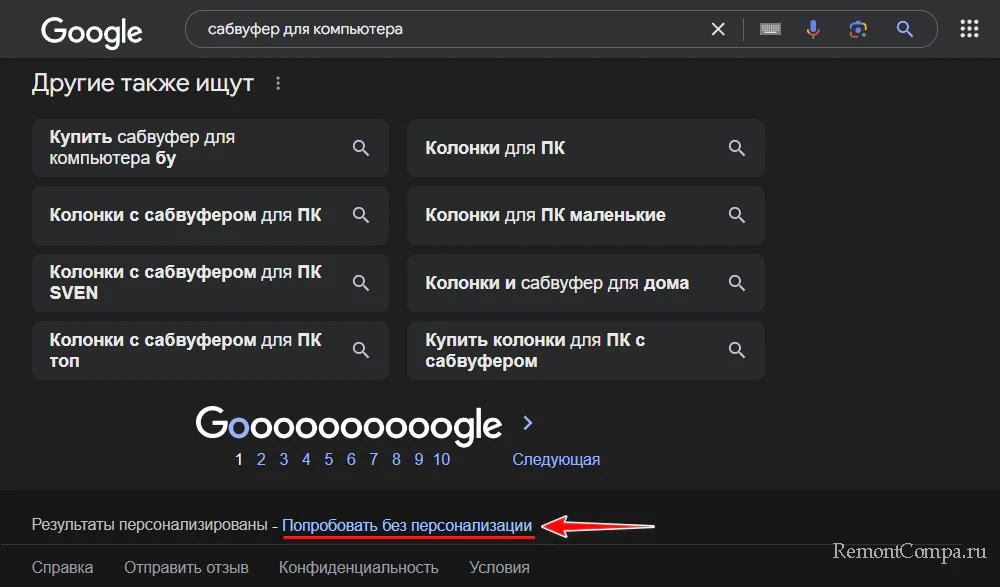Open results page 3 from pagination
The width and height of the screenshot is (1000, 587).
[x=283, y=459]
